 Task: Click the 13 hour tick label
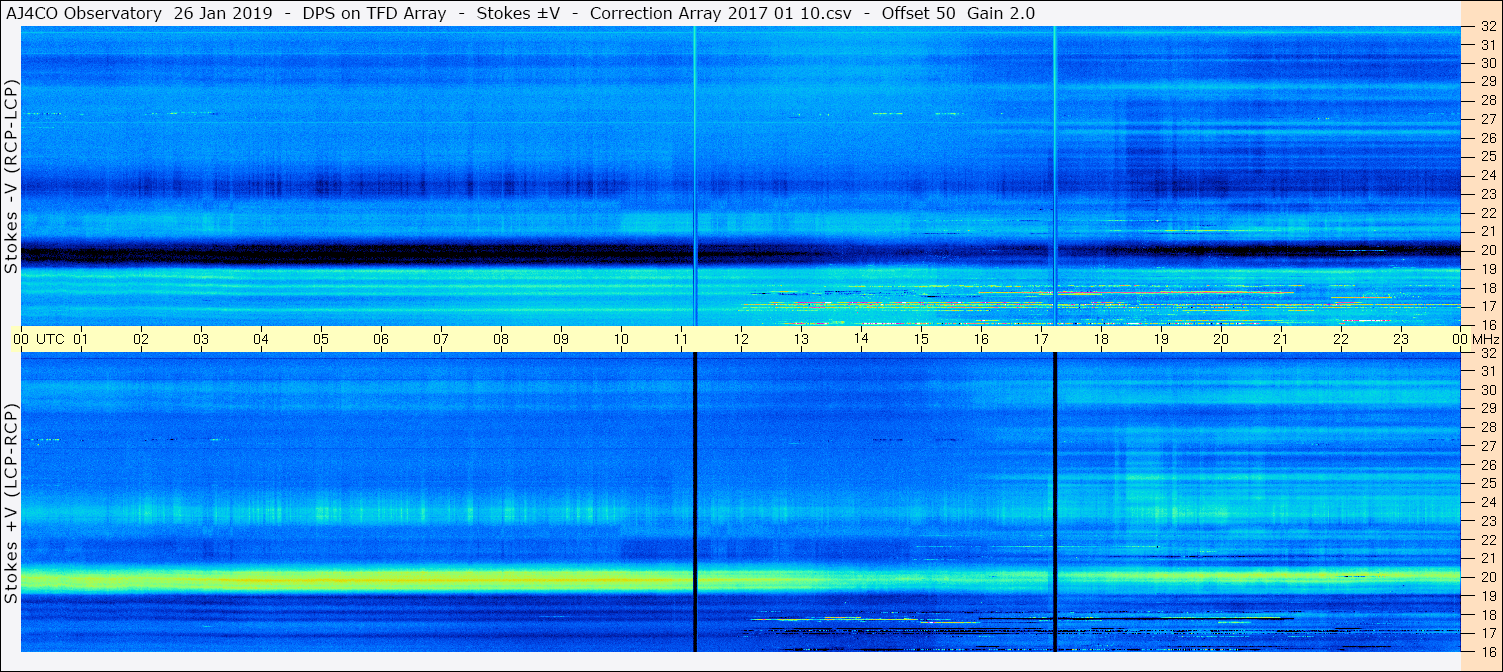(801, 339)
